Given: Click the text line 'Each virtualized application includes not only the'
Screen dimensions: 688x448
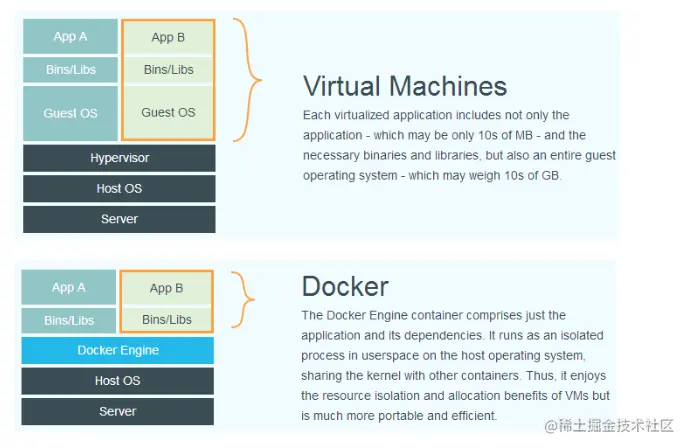Looking at the screenshot, I should (x=436, y=115).
